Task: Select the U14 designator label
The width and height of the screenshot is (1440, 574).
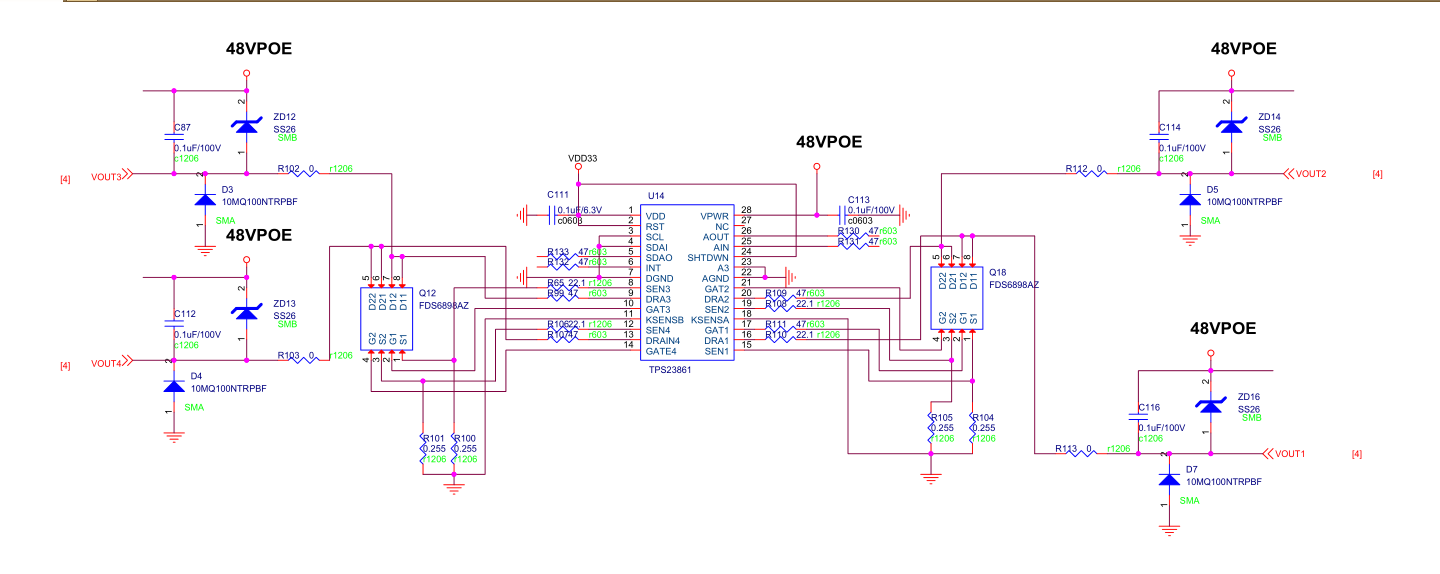Action: (x=657, y=195)
